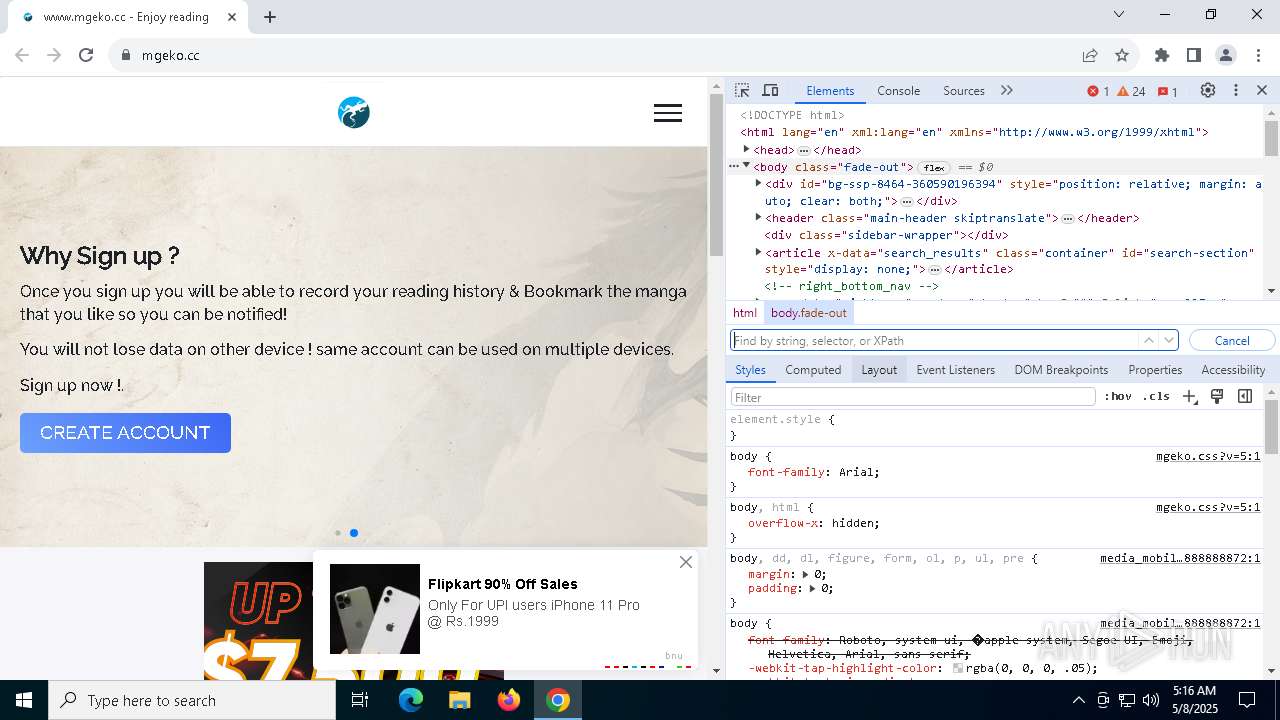Image resolution: width=1280 pixels, height=720 pixels.
Task: Add a new style rule plus icon
Action: [x=1189, y=397]
